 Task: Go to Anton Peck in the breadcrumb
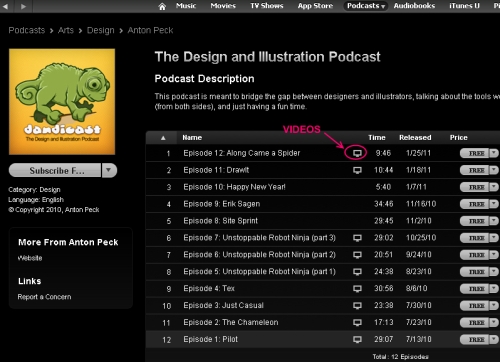(150, 30)
